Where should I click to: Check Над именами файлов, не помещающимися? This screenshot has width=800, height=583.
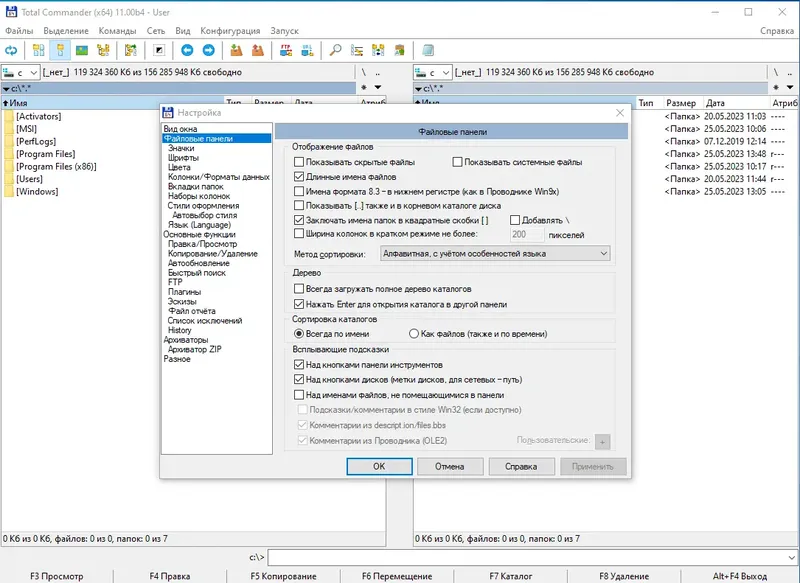click(299, 395)
